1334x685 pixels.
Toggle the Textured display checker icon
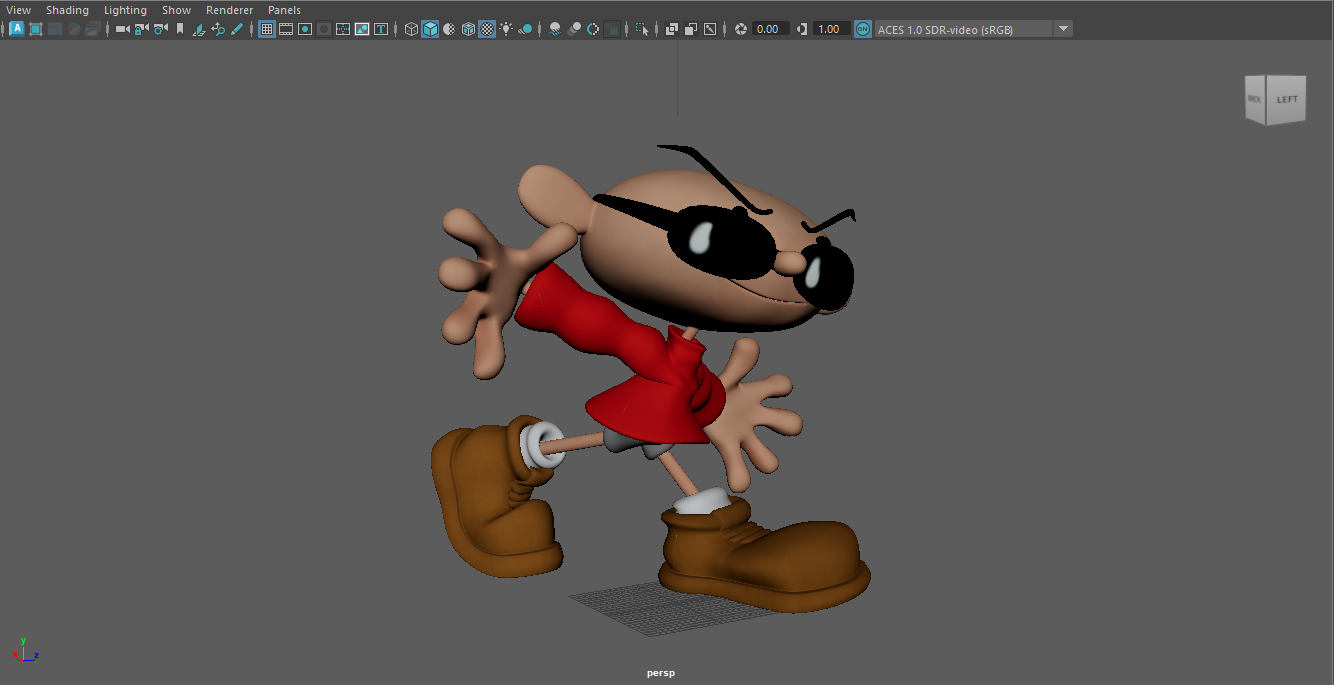point(487,29)
